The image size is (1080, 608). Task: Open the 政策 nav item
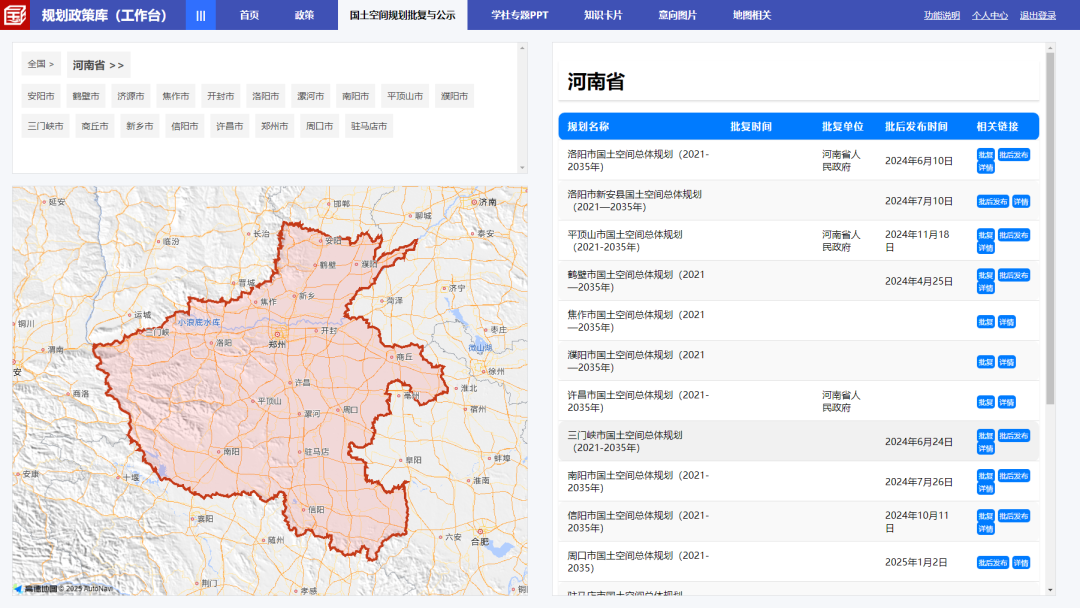tap(304, 15)
